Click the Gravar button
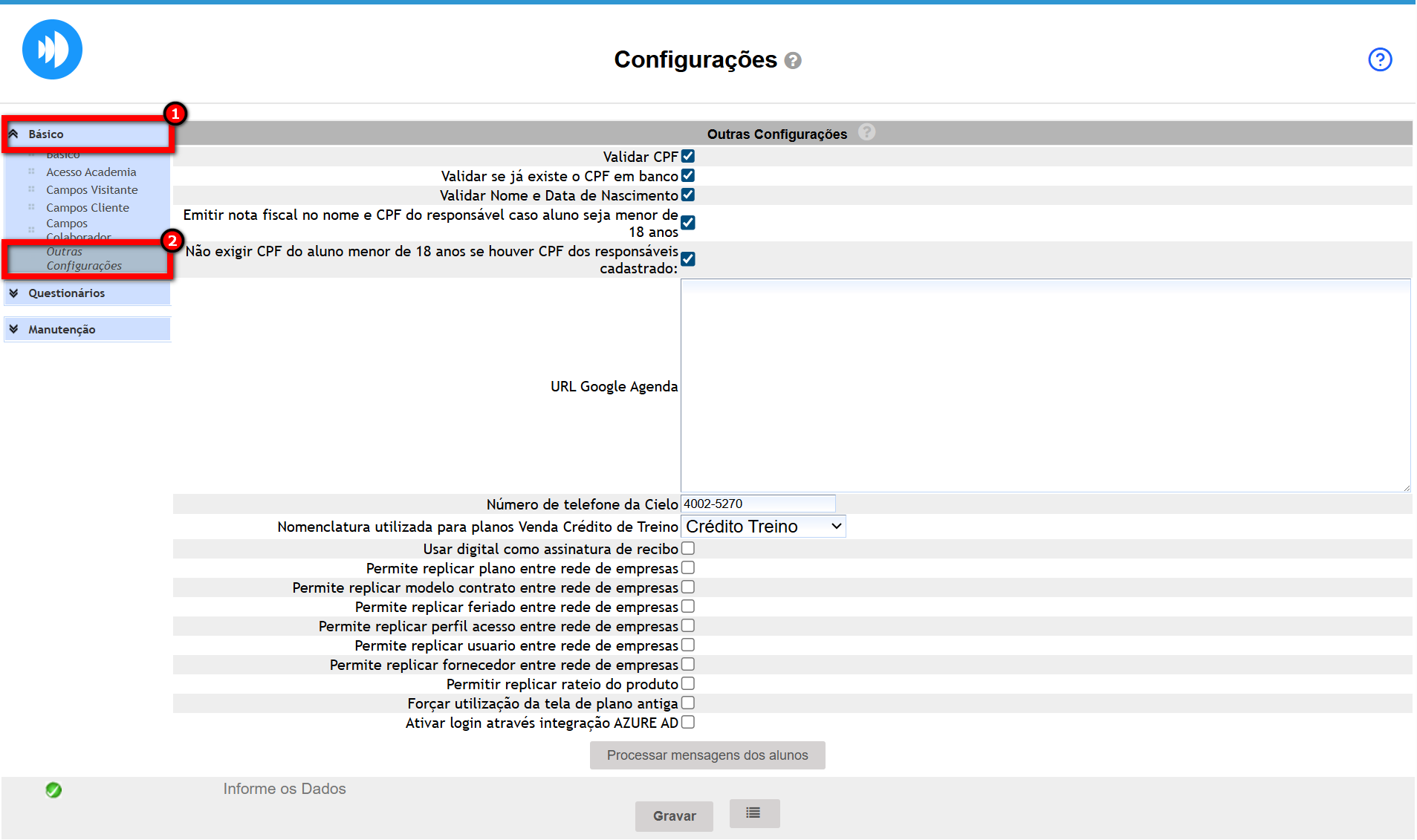 click(x=673, y=816)
